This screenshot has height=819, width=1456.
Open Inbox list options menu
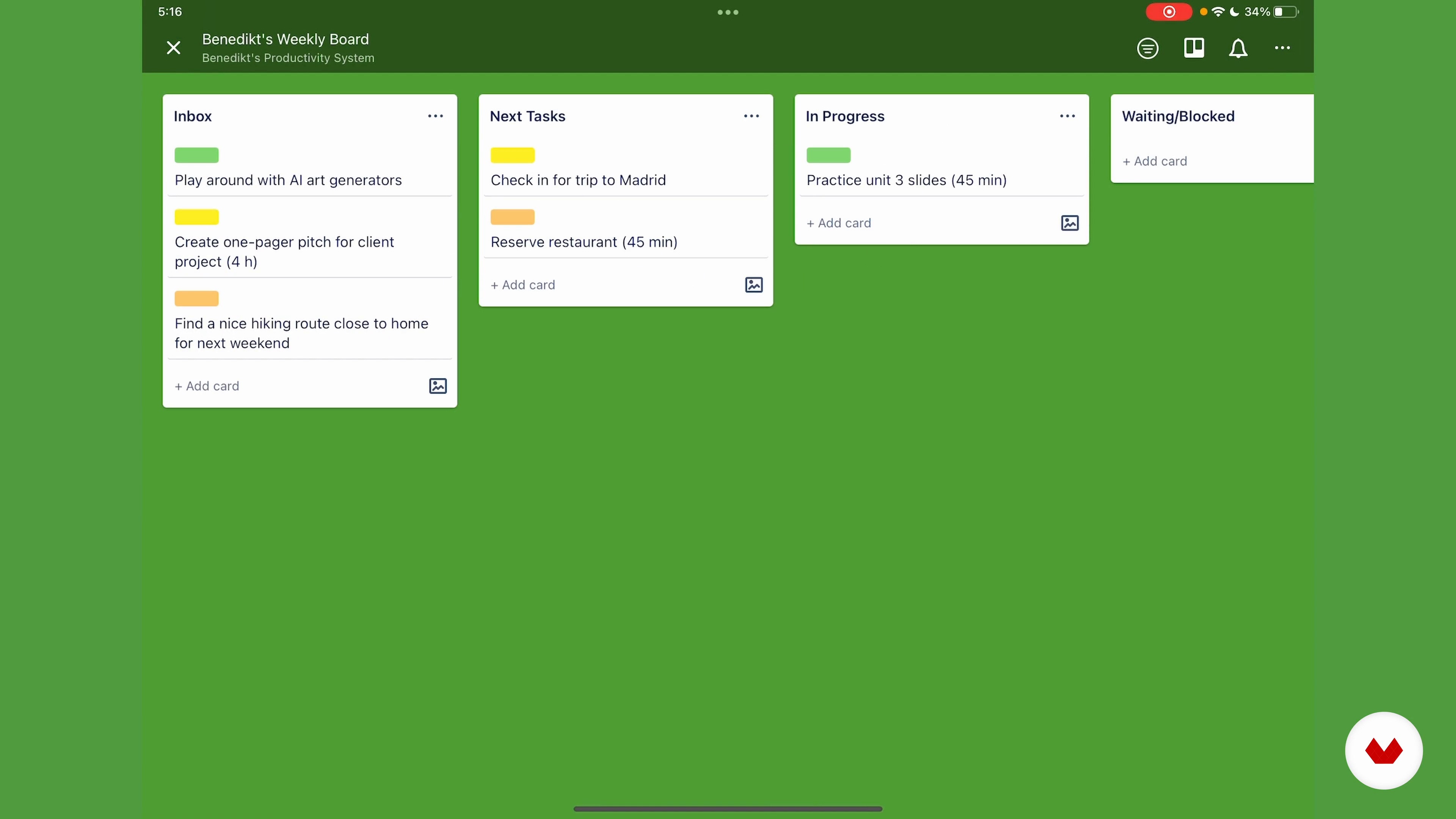(x=435, y=116)
